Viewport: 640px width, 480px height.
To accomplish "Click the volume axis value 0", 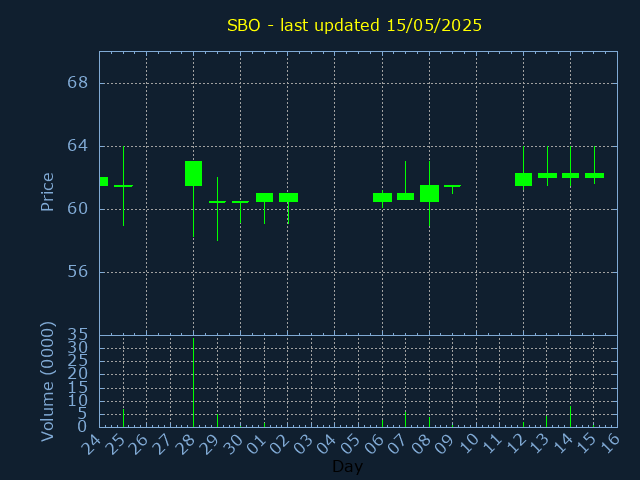I will coord(82,427).
